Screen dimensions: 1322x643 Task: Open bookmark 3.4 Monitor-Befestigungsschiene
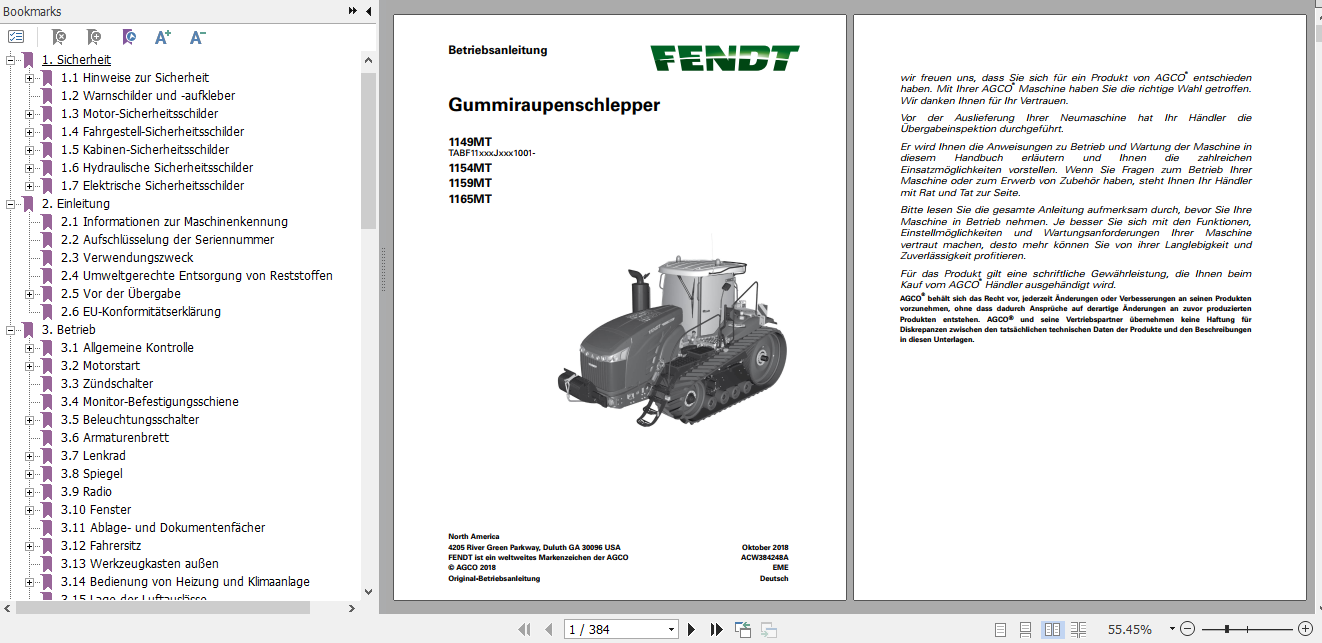149,401
